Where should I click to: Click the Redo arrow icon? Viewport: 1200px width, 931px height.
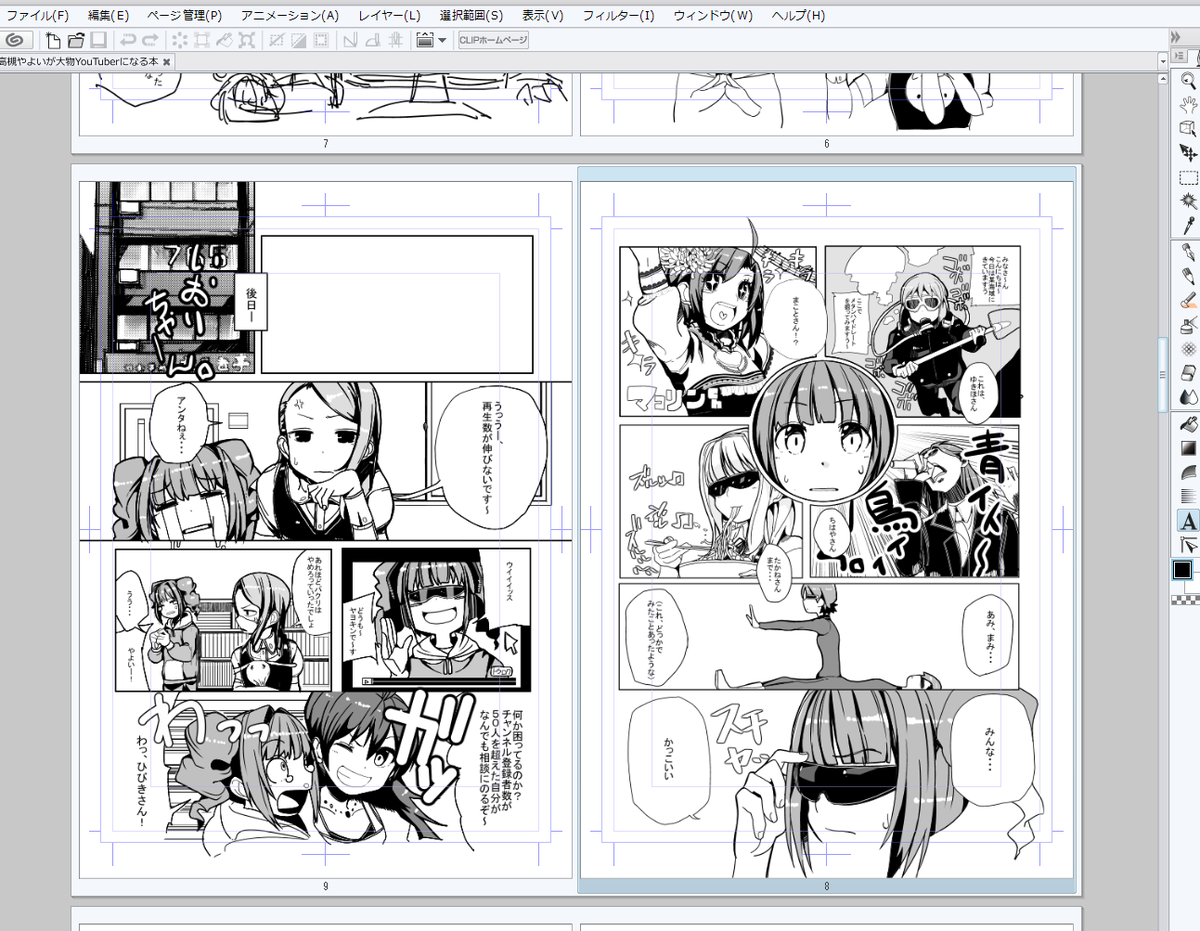[150, 40]
